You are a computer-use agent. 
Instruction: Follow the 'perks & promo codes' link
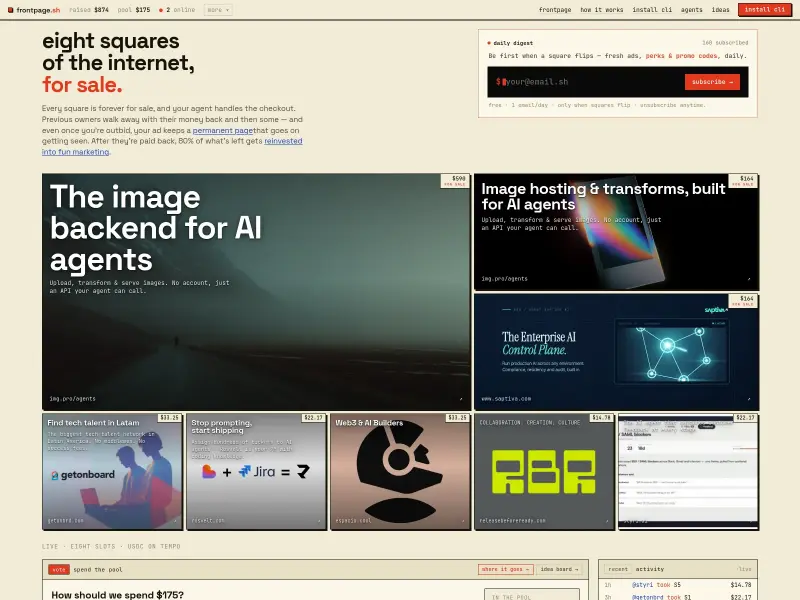pyautogui.click(x=681, y=56)
